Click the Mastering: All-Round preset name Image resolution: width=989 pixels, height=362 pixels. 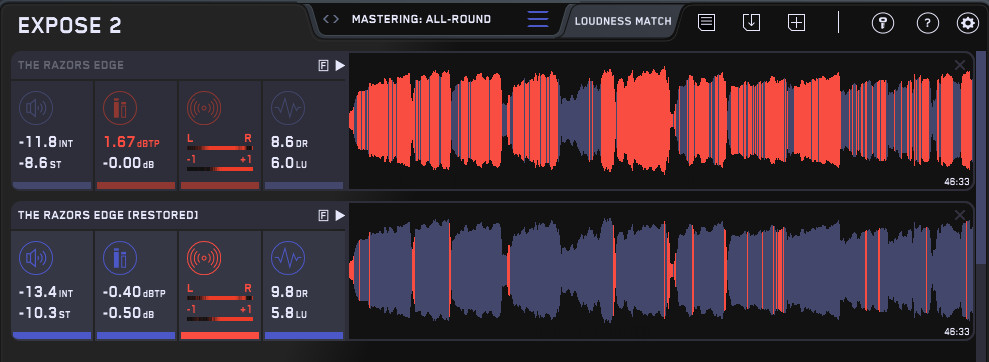pyautogui.click(x=421, y=19)
